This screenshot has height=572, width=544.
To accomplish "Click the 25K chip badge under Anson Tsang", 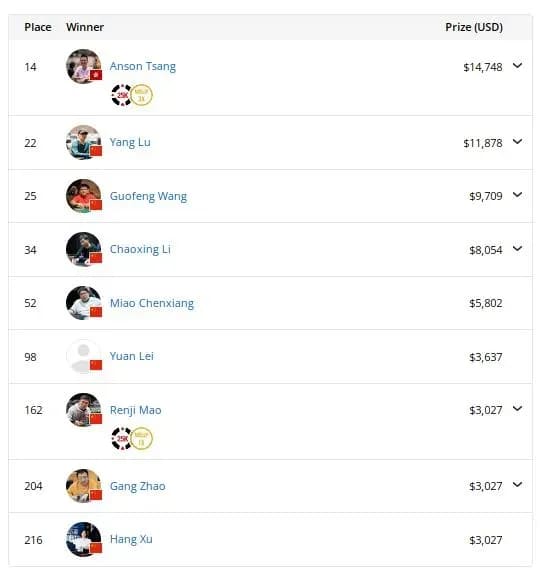I will coord(121,95).
